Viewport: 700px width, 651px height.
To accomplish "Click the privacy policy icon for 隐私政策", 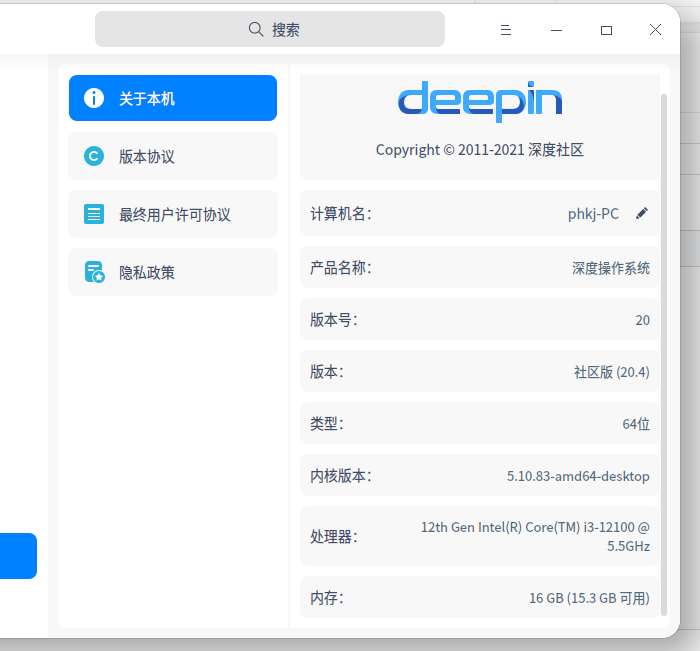I will [94, 272].
